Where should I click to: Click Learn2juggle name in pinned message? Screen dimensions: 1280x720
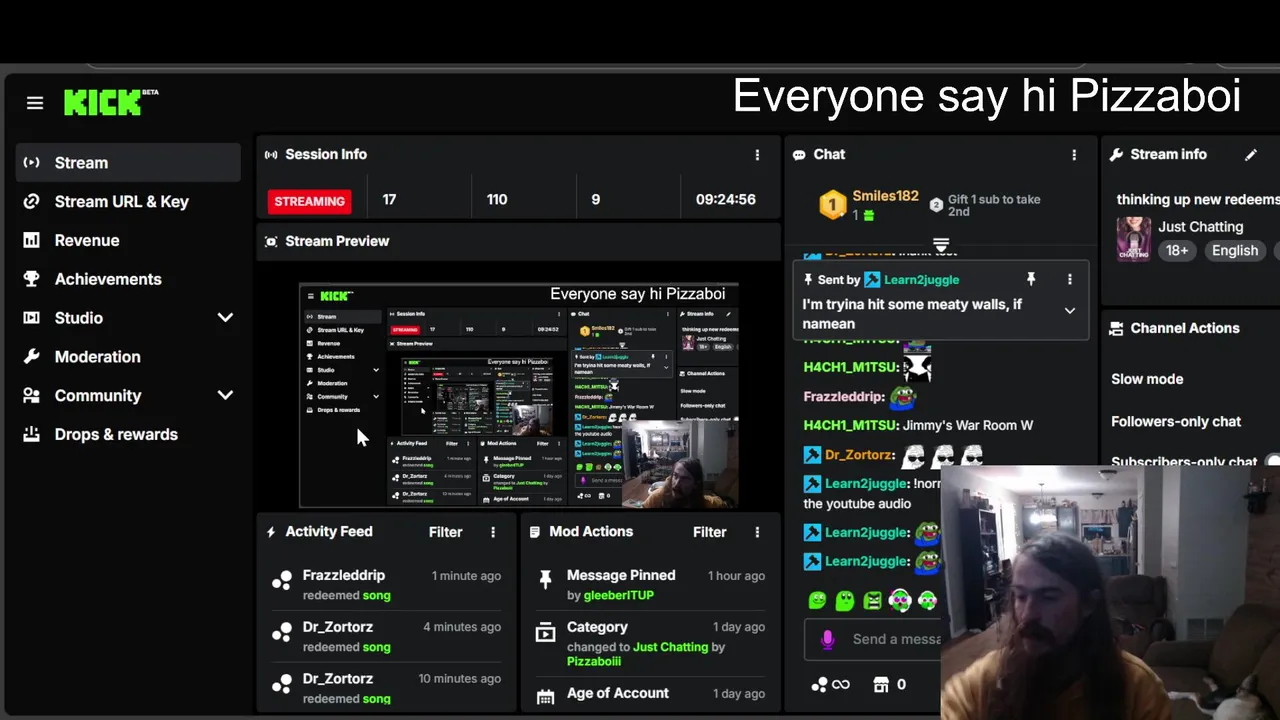tap(922, 280)
